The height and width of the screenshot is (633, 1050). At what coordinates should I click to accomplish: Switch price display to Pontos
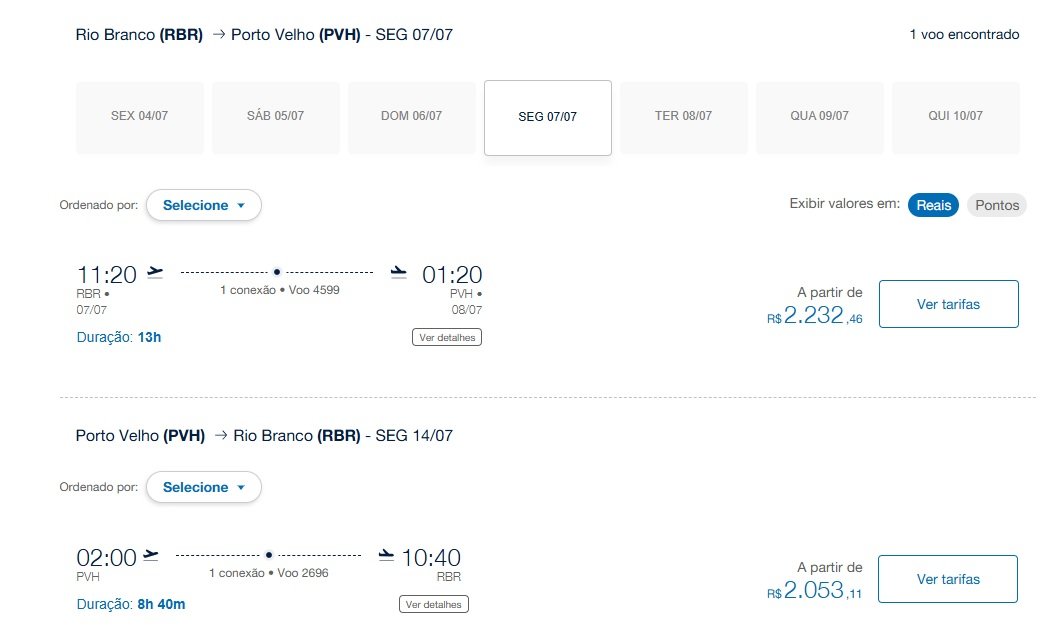point(996,205)
